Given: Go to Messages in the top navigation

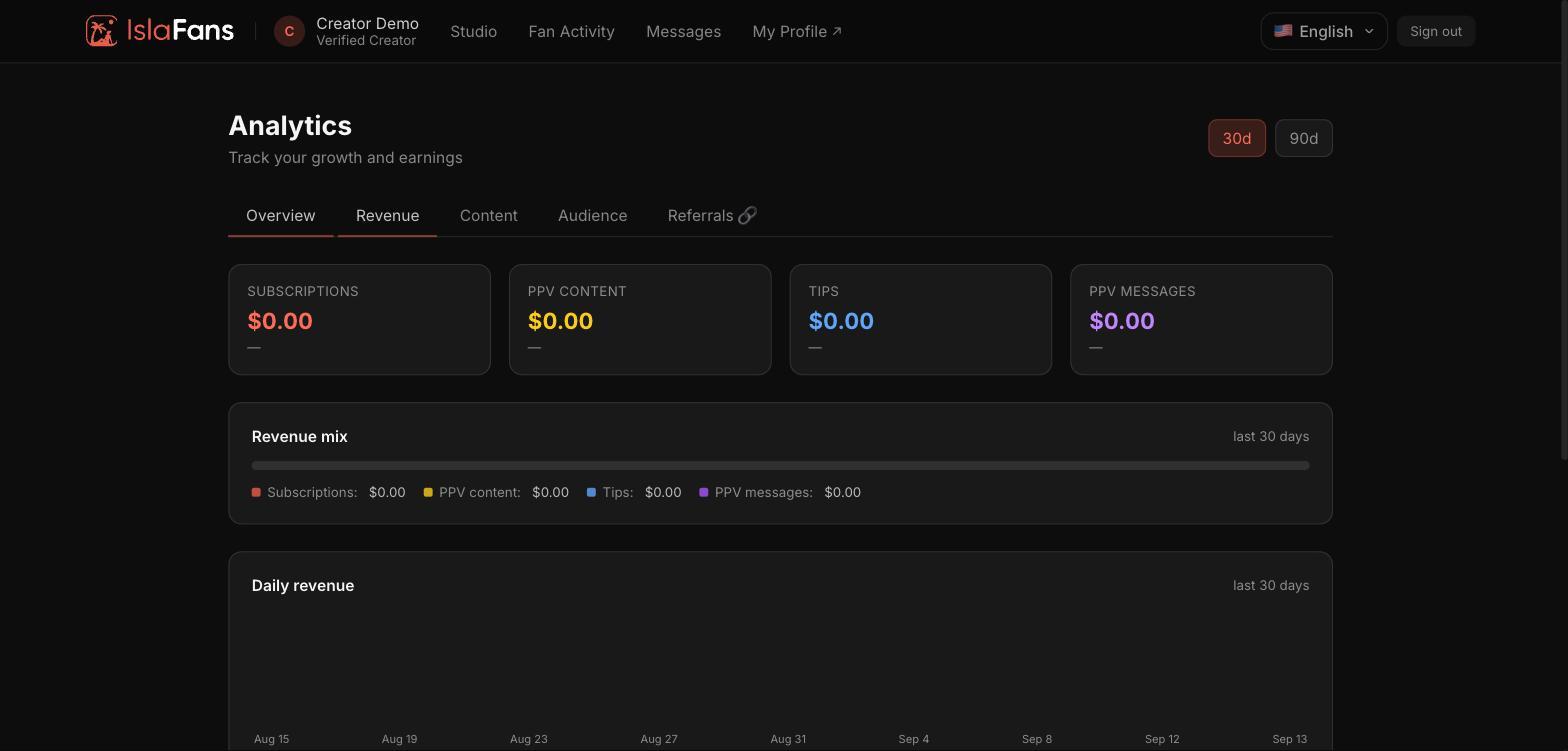Looking at the screenshot, I should pos(684,31).
